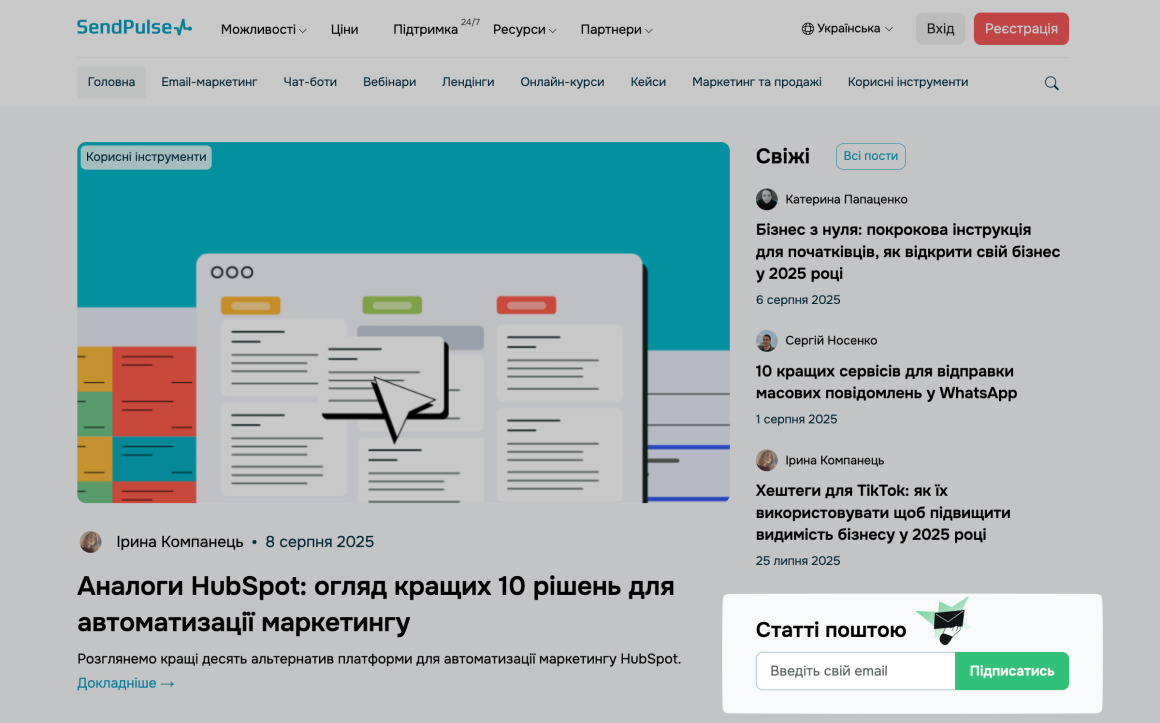Screen dimensions: 1160x723
Task: Switch to Онлайн-курси category
Action: [x=562, y=82]
